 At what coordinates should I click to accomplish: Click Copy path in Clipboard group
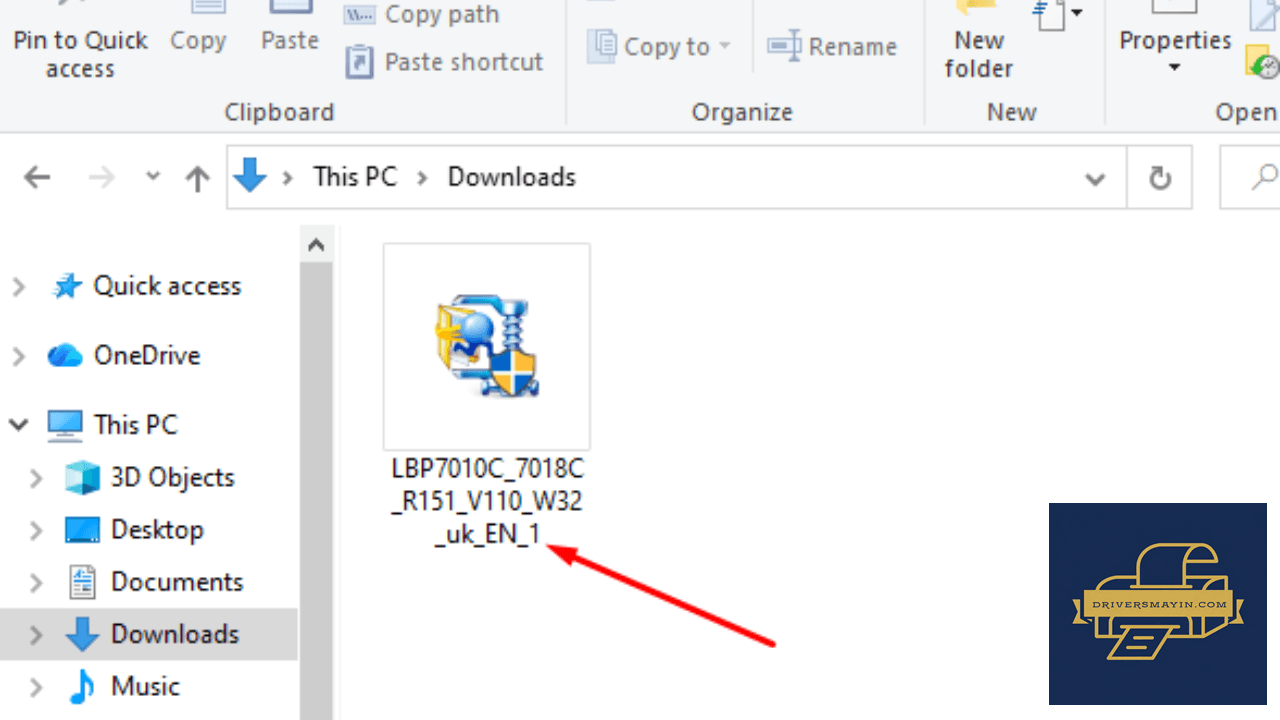pyautogui.click(x=421, y=14)
